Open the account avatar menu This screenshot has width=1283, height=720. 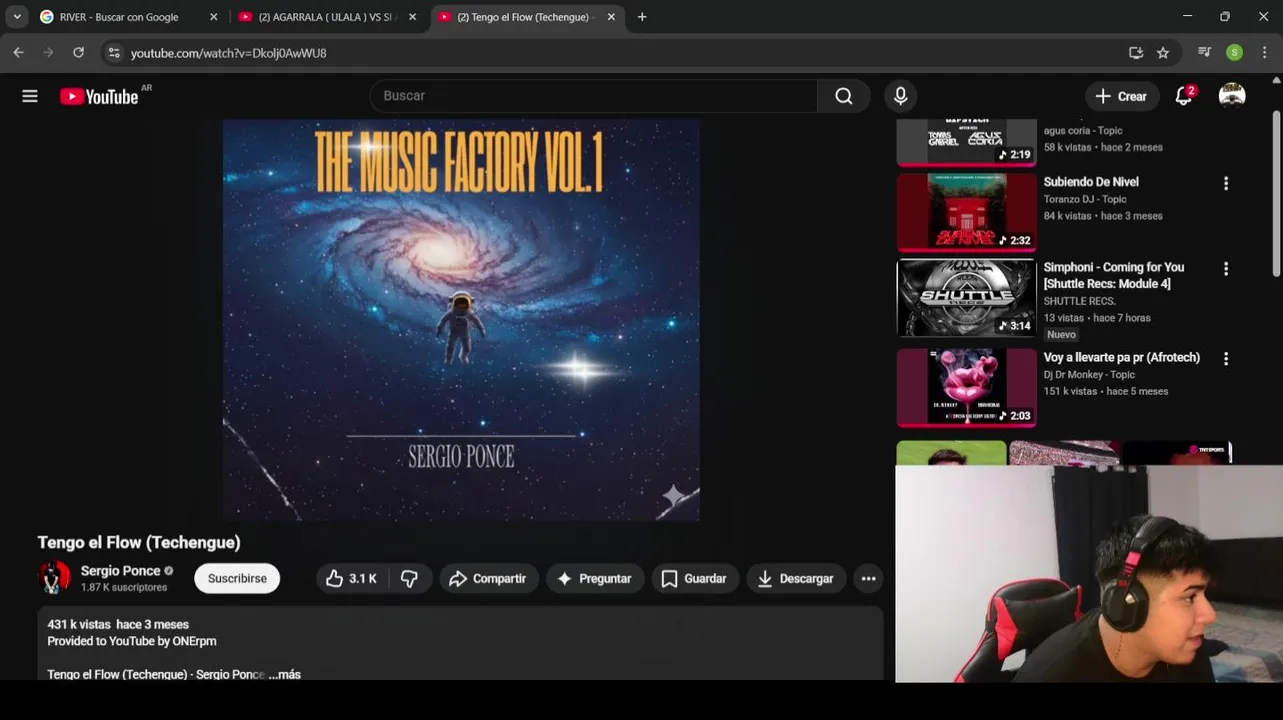pos(1232,96)
